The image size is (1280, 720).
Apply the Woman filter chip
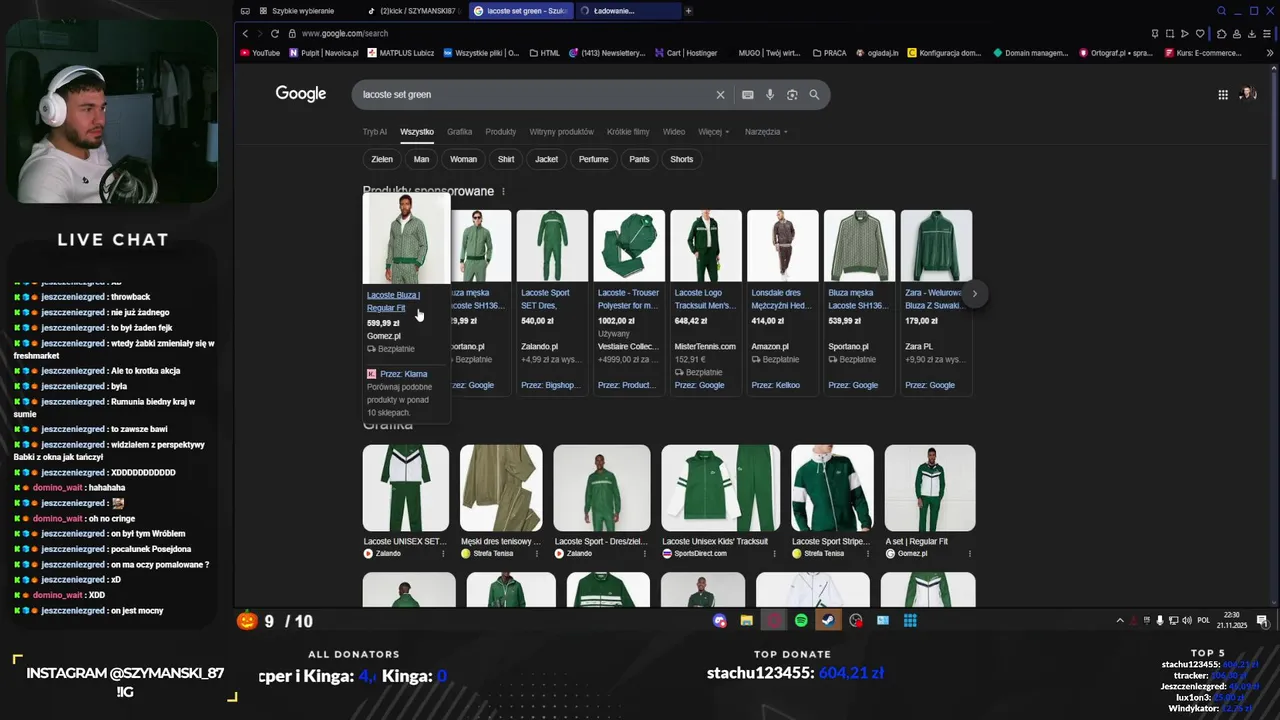click(463, 159)
